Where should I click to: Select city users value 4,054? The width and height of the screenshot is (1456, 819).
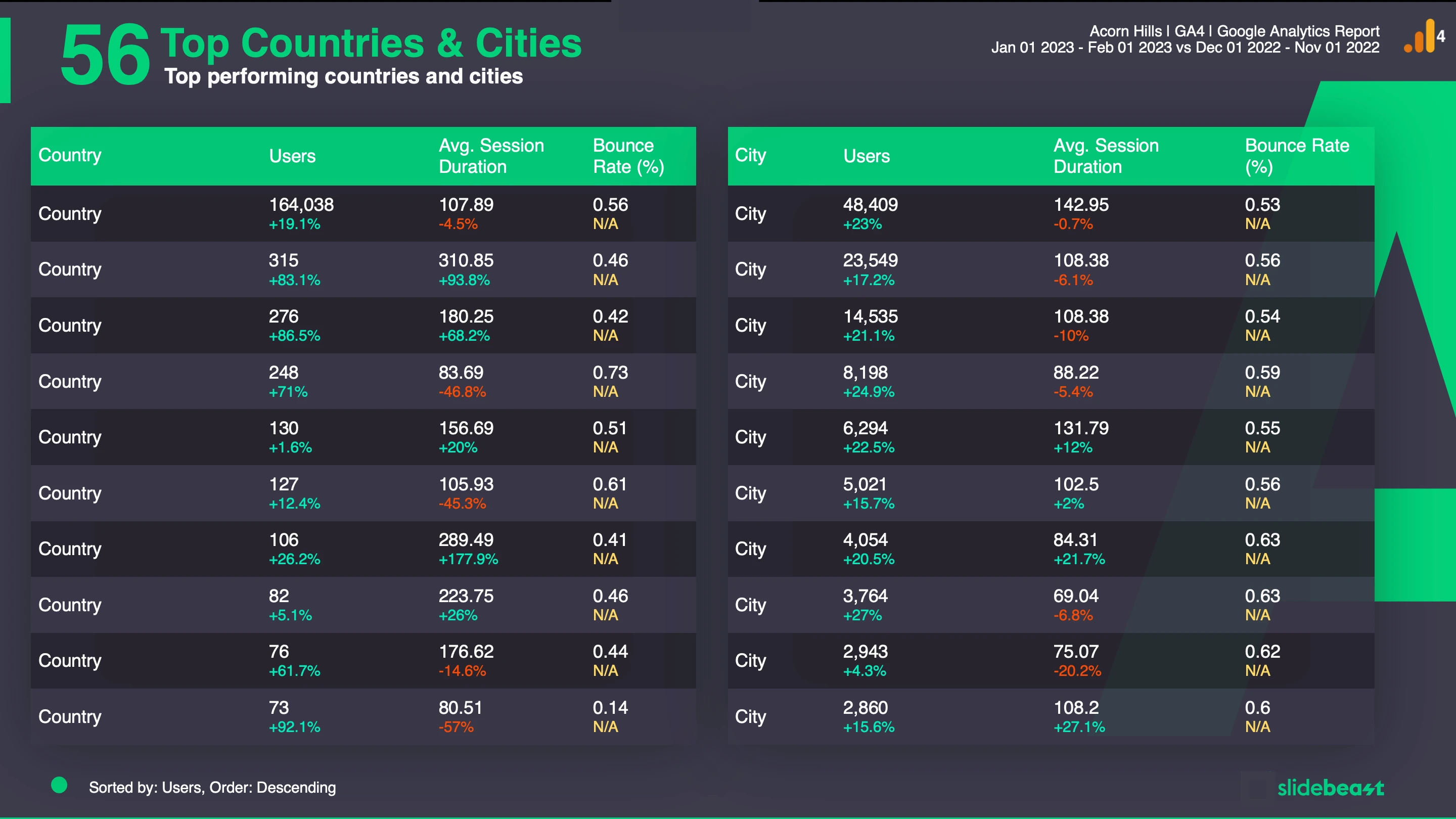(866, 540)
